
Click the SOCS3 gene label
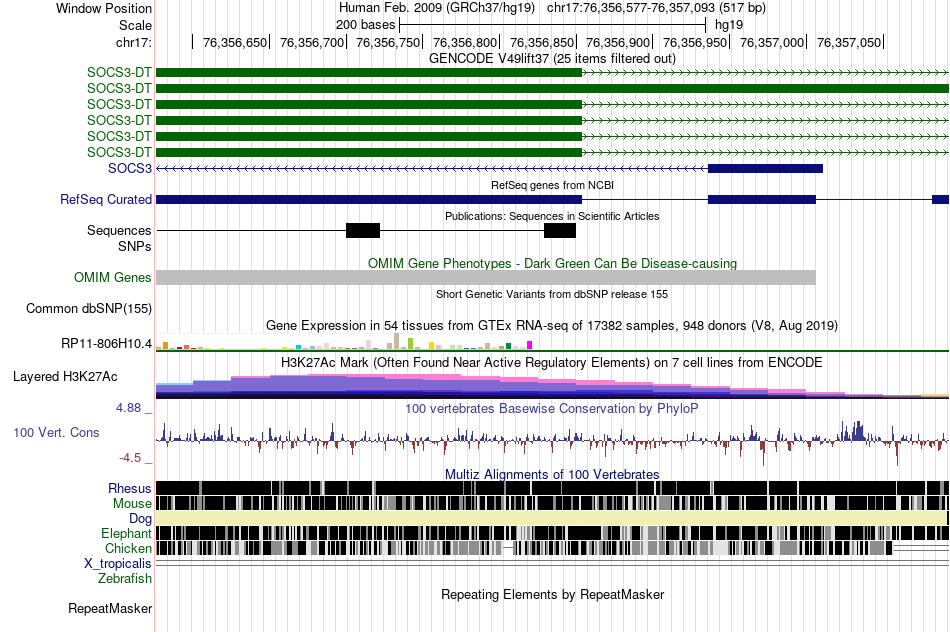coord(130,168)
